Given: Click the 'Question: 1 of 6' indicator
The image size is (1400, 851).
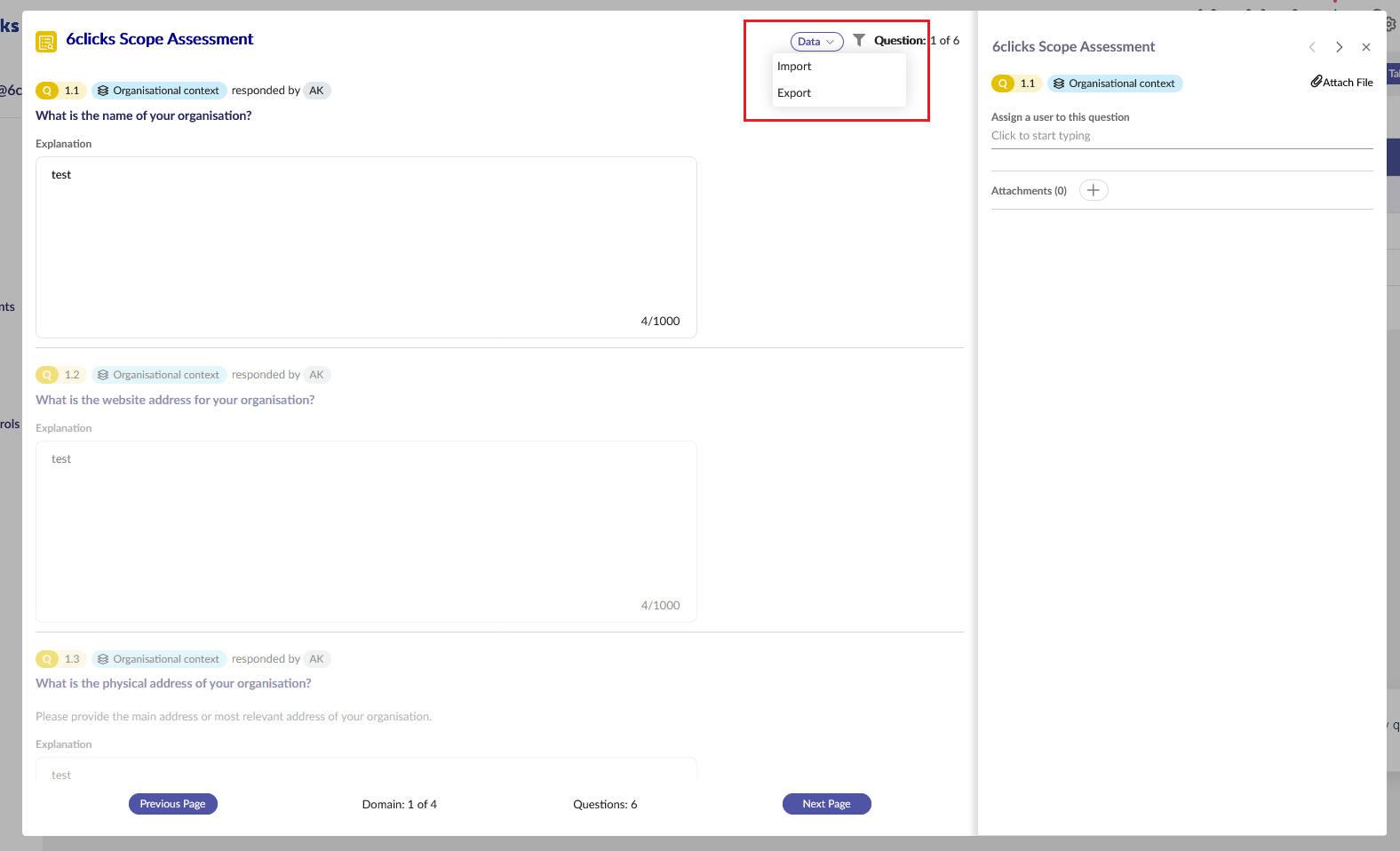Looking at the screenshot, I should click(x=917, y=41).
